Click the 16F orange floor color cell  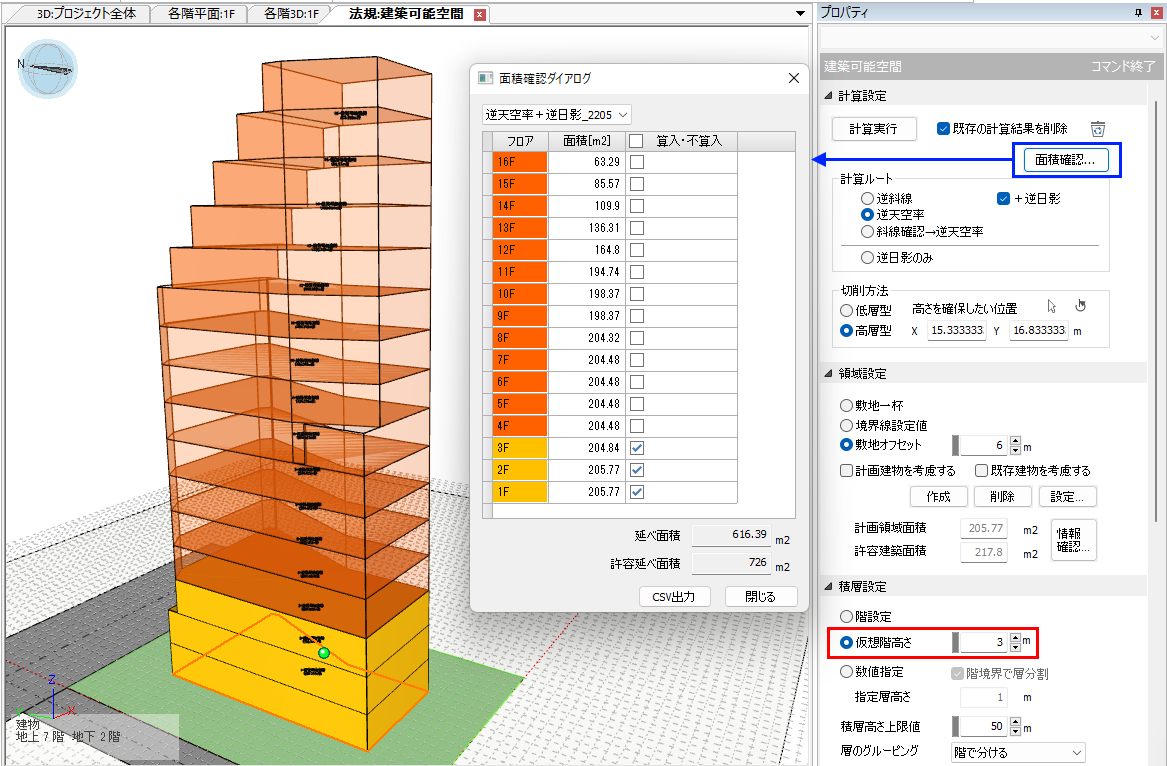click(x=519, y=162)
